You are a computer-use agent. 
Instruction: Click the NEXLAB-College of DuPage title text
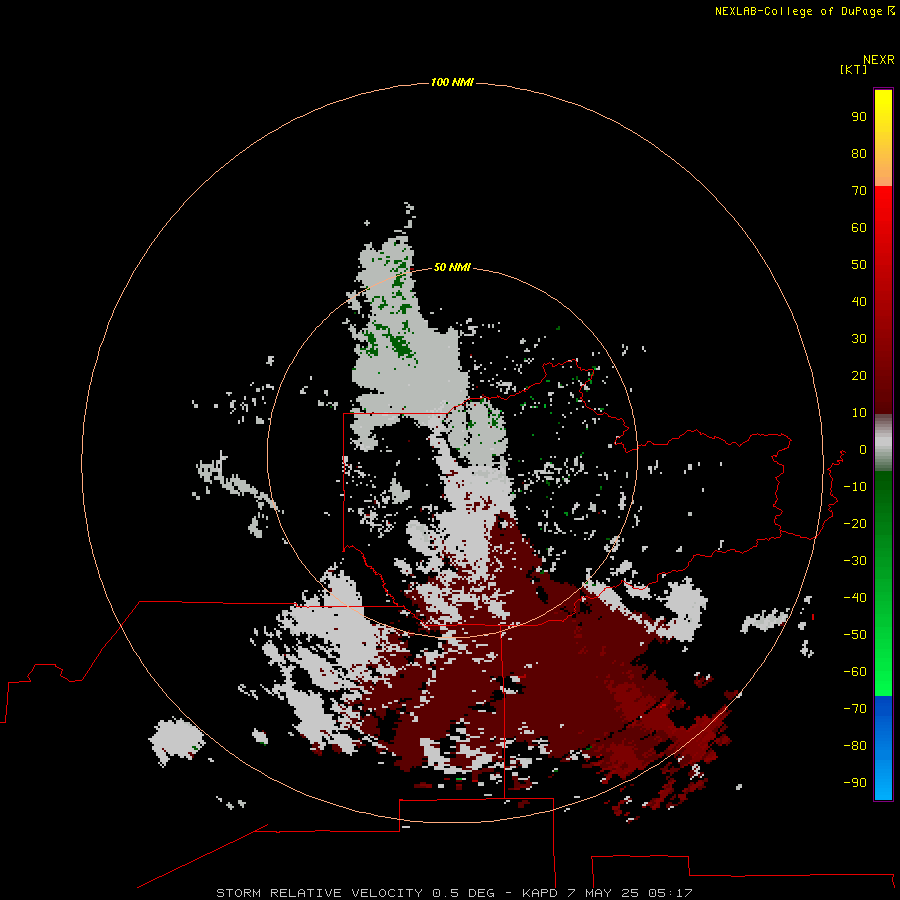pos(804,11)
